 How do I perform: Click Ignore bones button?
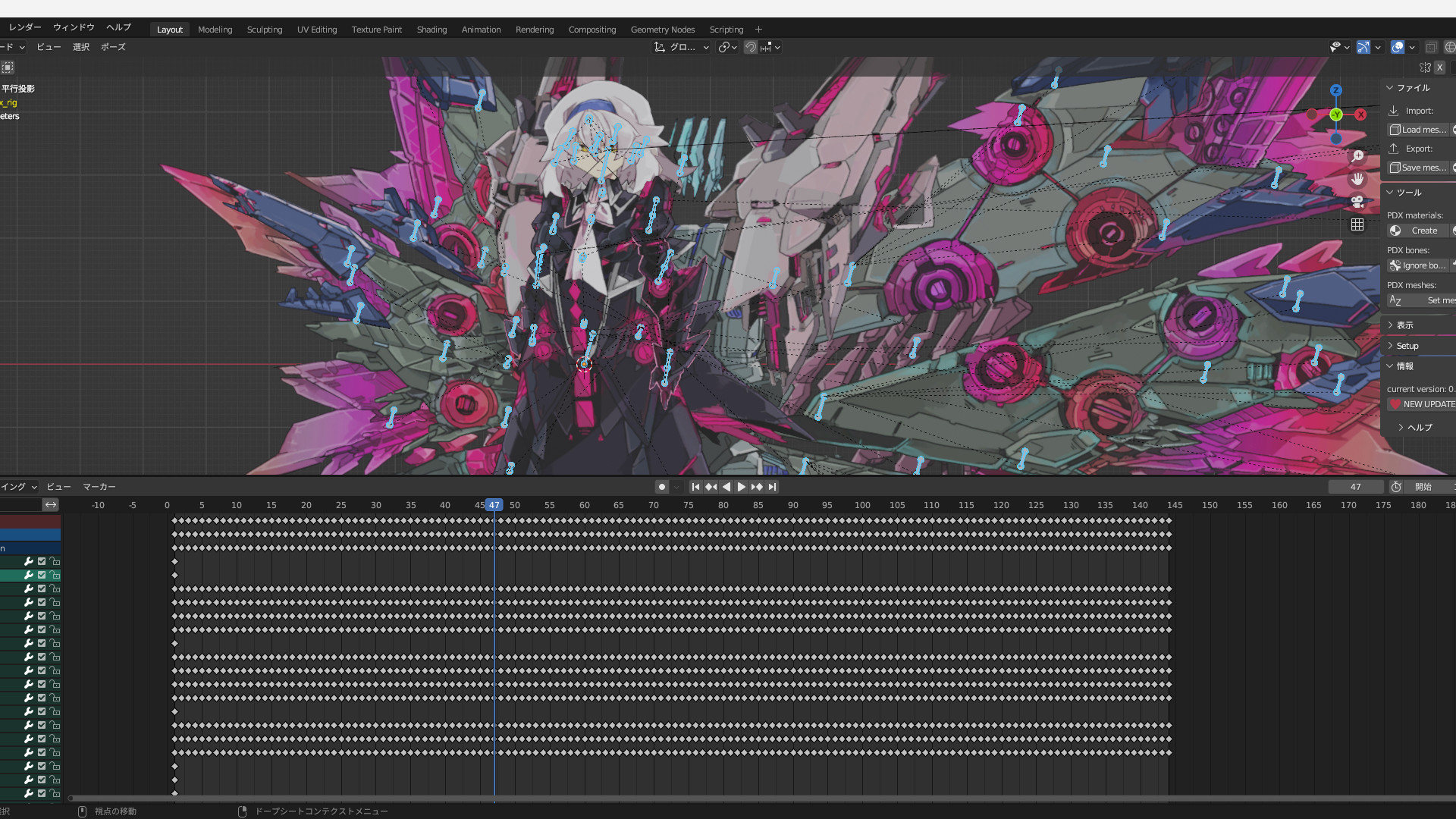[x=1418, y=265]
